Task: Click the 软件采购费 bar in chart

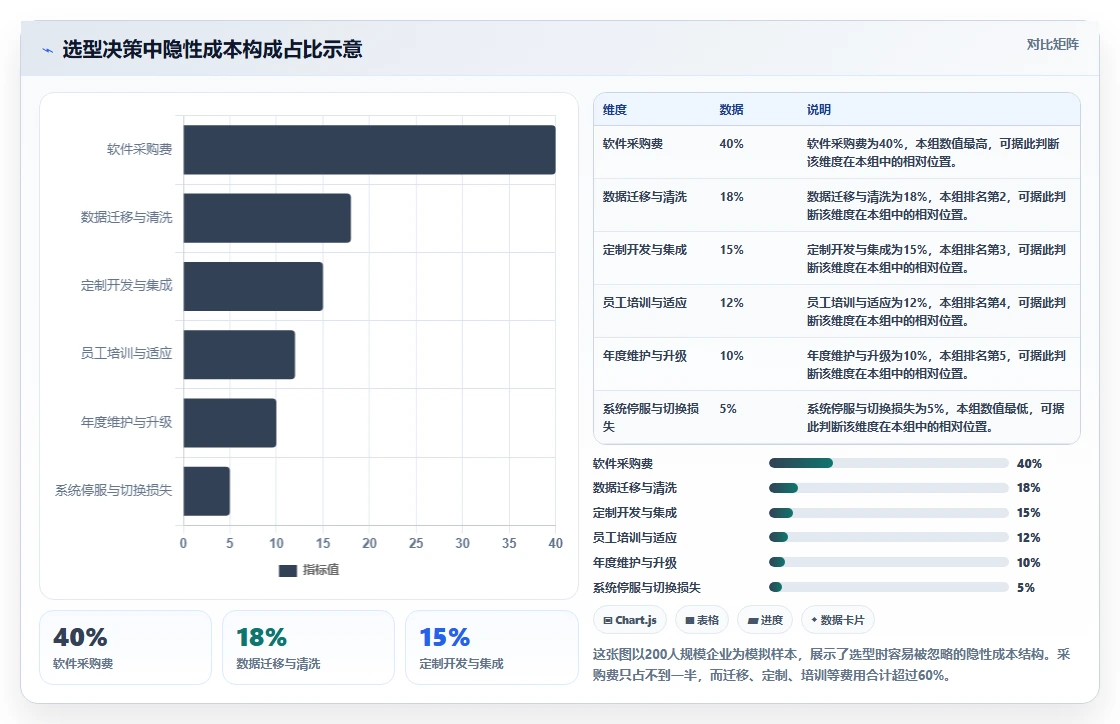Action: click(369, 150)
